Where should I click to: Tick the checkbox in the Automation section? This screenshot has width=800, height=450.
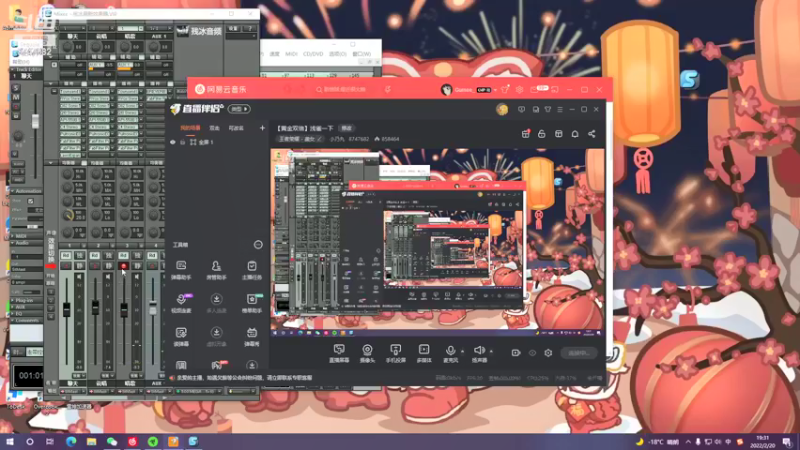31,201
